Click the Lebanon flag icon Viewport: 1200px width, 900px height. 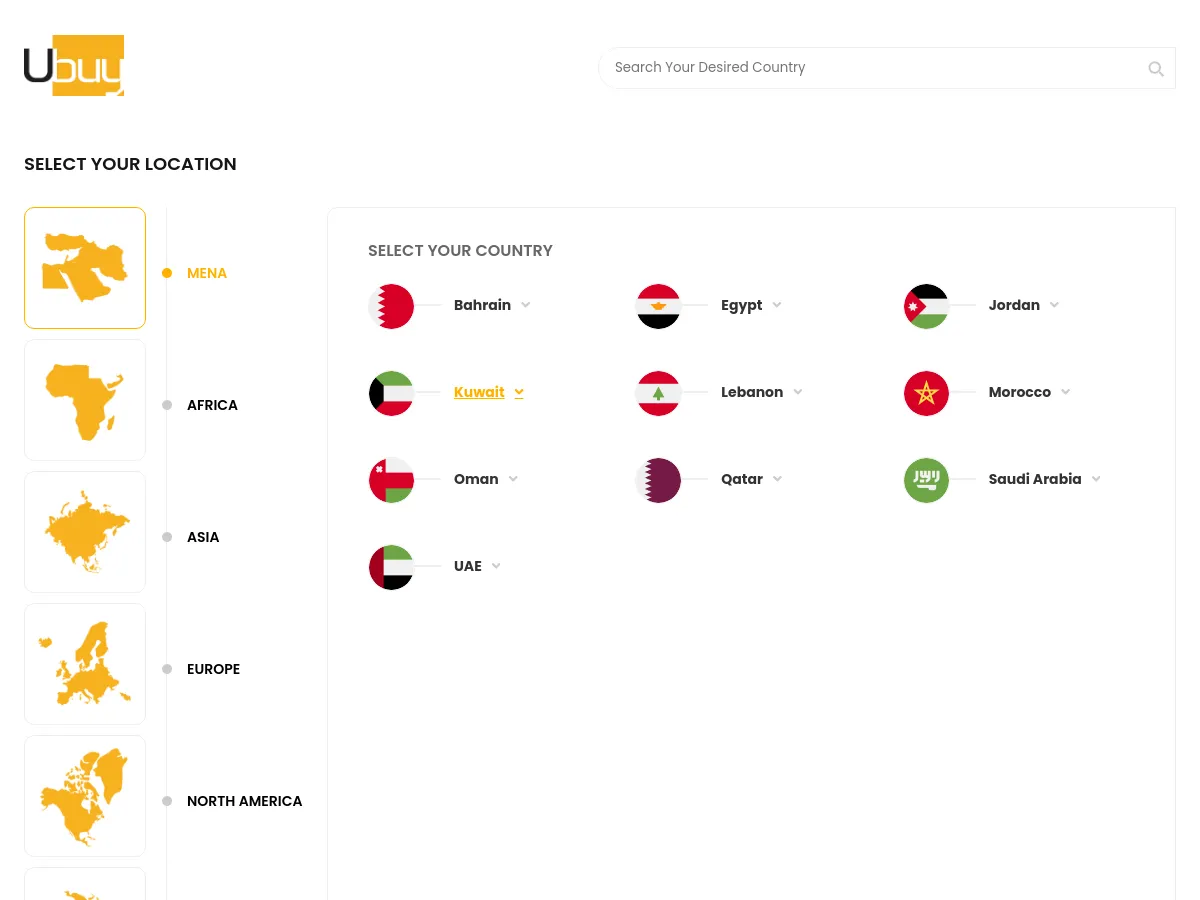point(658,393)
